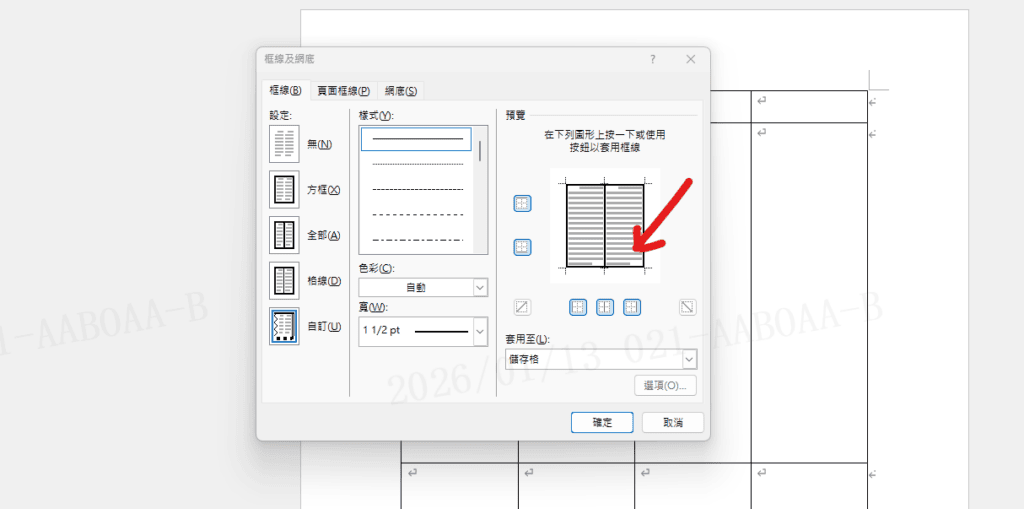Choose the 方框 (Box) border setting icon
1024x509 pixels.
pyautogui.click(x=285, y=190)
